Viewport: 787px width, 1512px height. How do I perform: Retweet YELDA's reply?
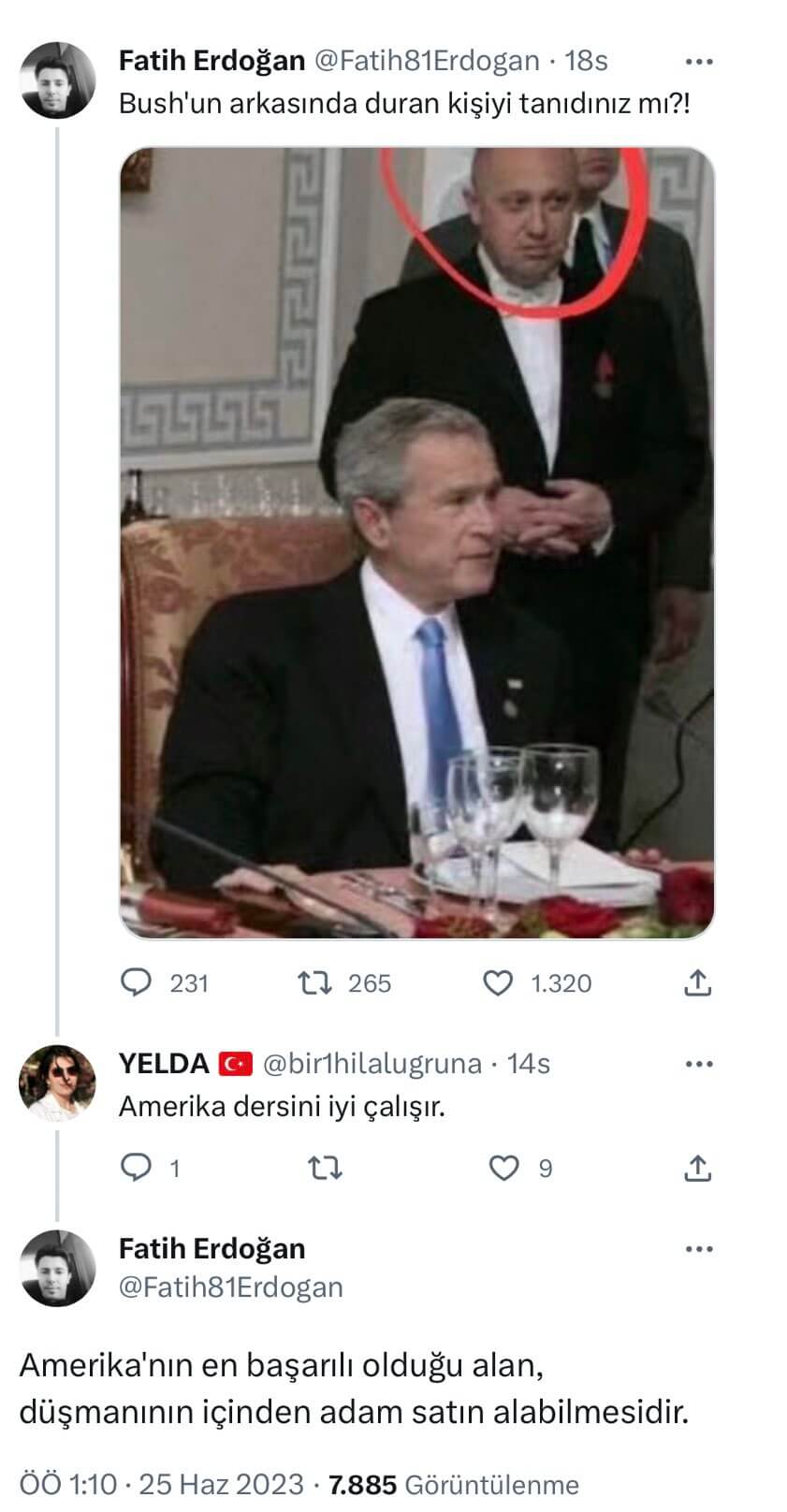[x=325, y=1169]
